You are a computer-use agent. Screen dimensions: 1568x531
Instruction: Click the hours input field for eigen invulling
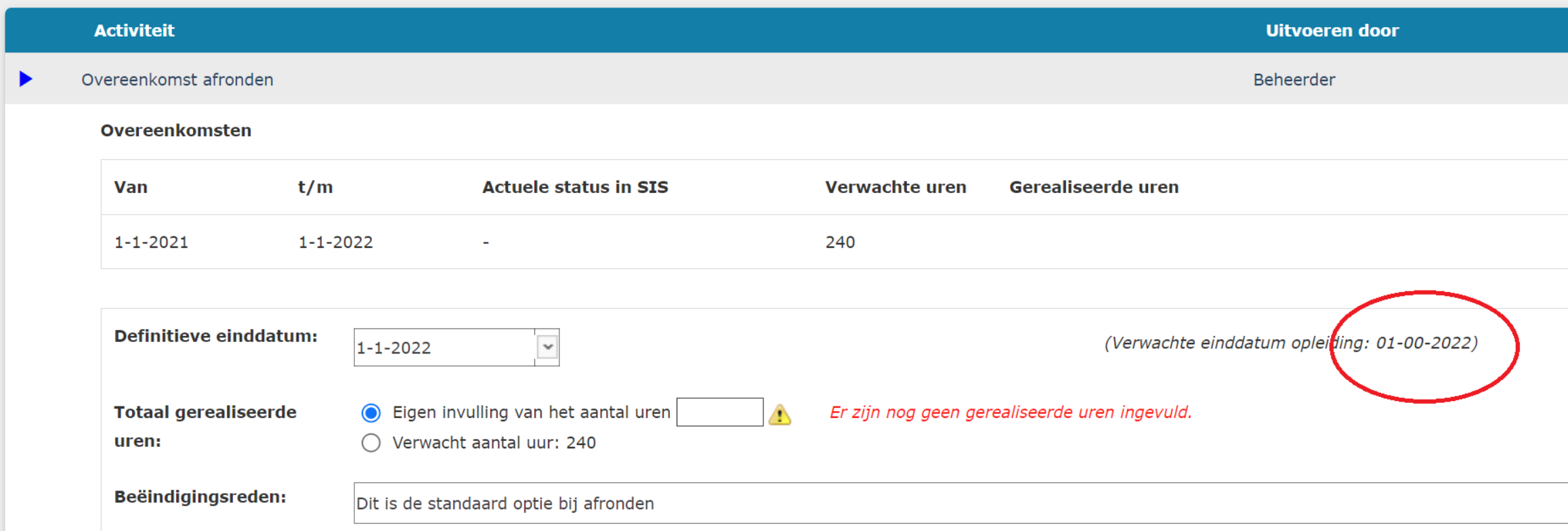click(719, 412)
